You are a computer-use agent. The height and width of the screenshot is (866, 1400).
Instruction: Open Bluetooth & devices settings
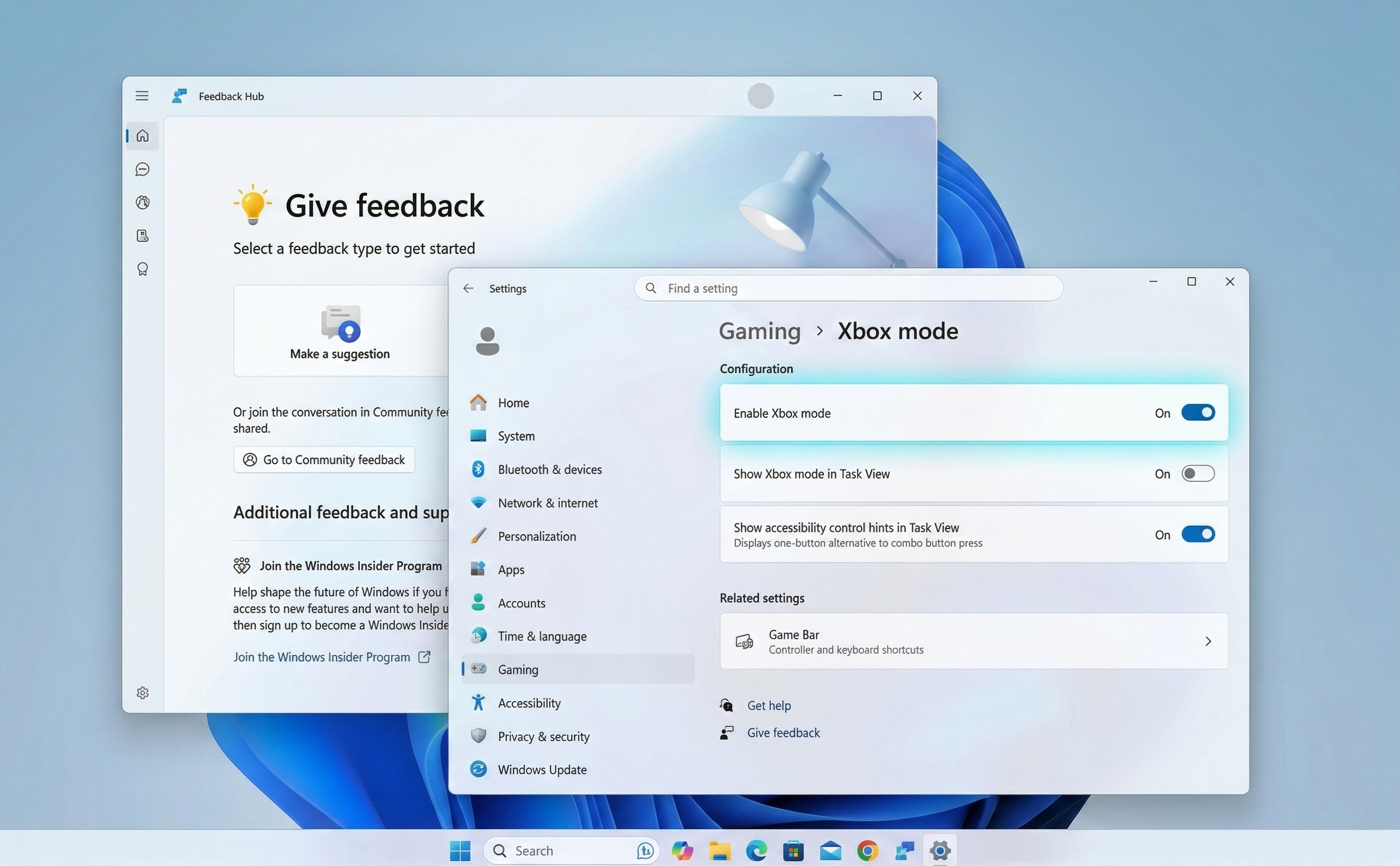548,469
